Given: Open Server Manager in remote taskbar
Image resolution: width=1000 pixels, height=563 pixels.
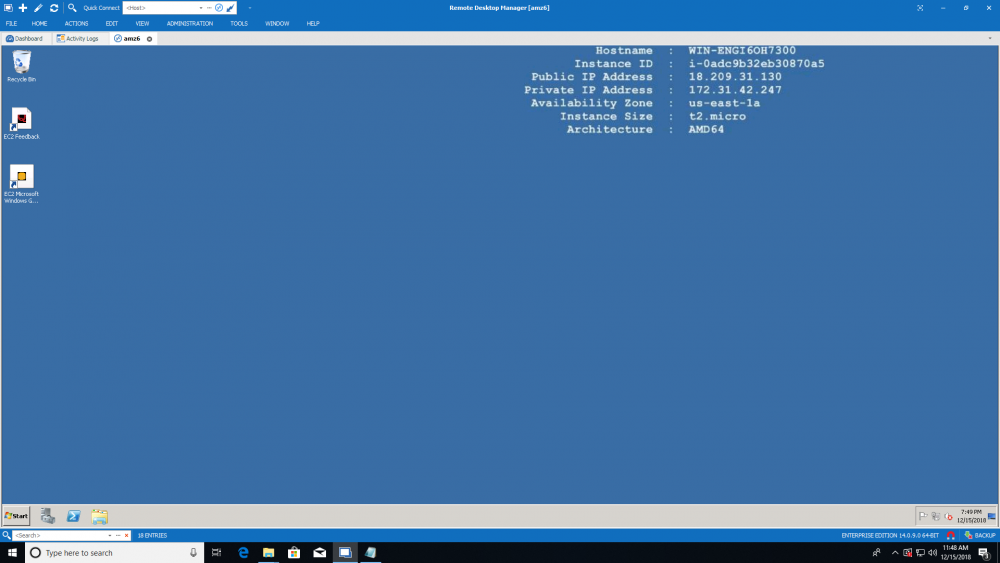Looking at the screenshot, I should coord(47,516).
